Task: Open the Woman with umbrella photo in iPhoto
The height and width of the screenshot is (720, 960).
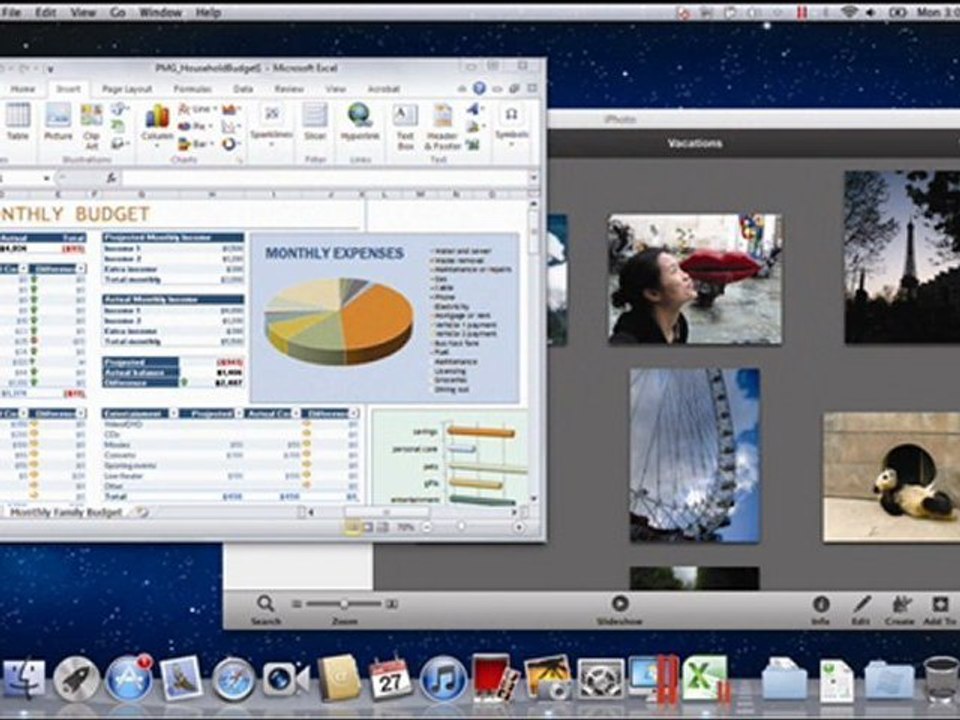Action: pos(695,279)
